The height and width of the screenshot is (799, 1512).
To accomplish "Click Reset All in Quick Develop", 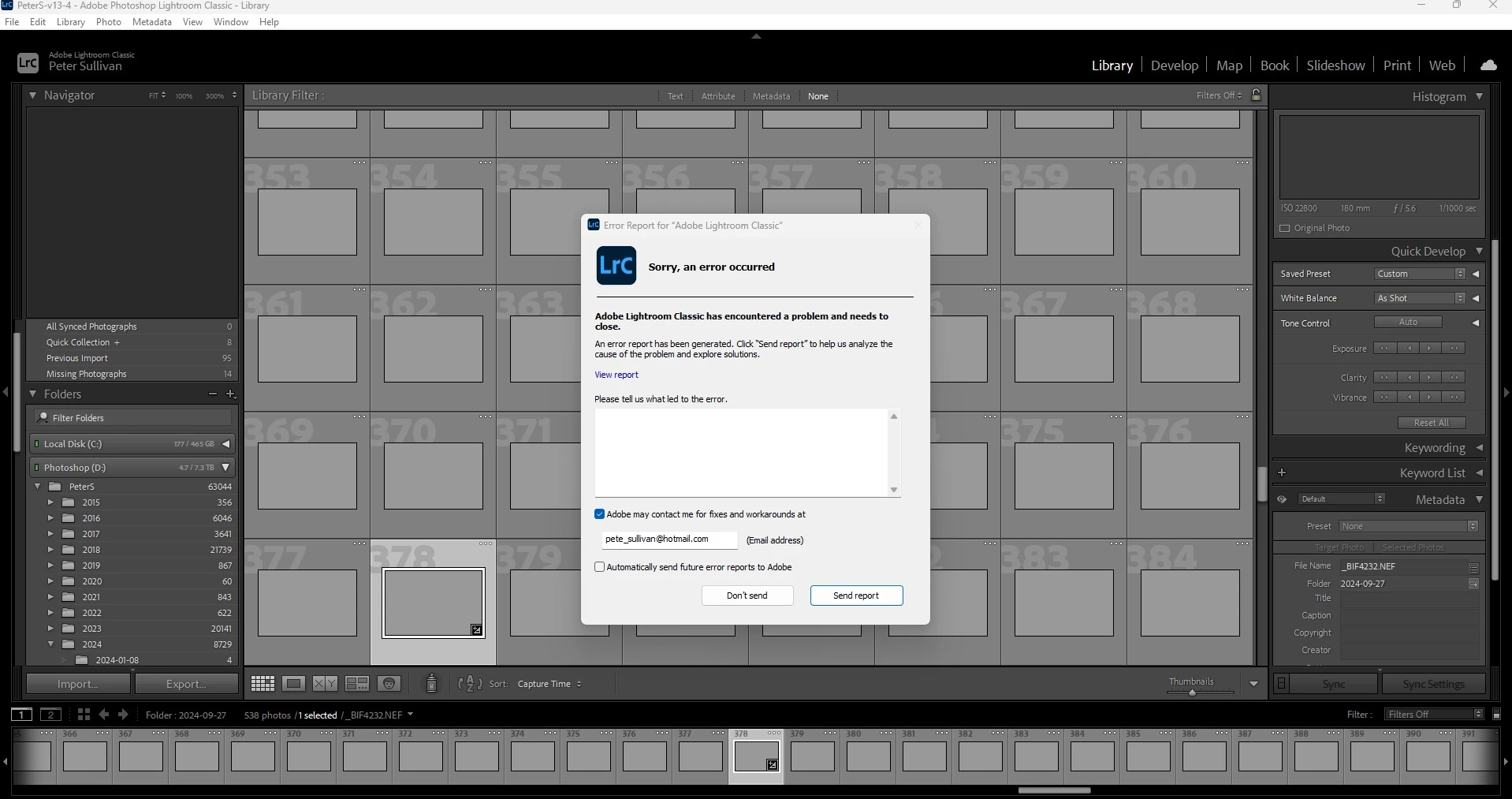I will 1432,423.
